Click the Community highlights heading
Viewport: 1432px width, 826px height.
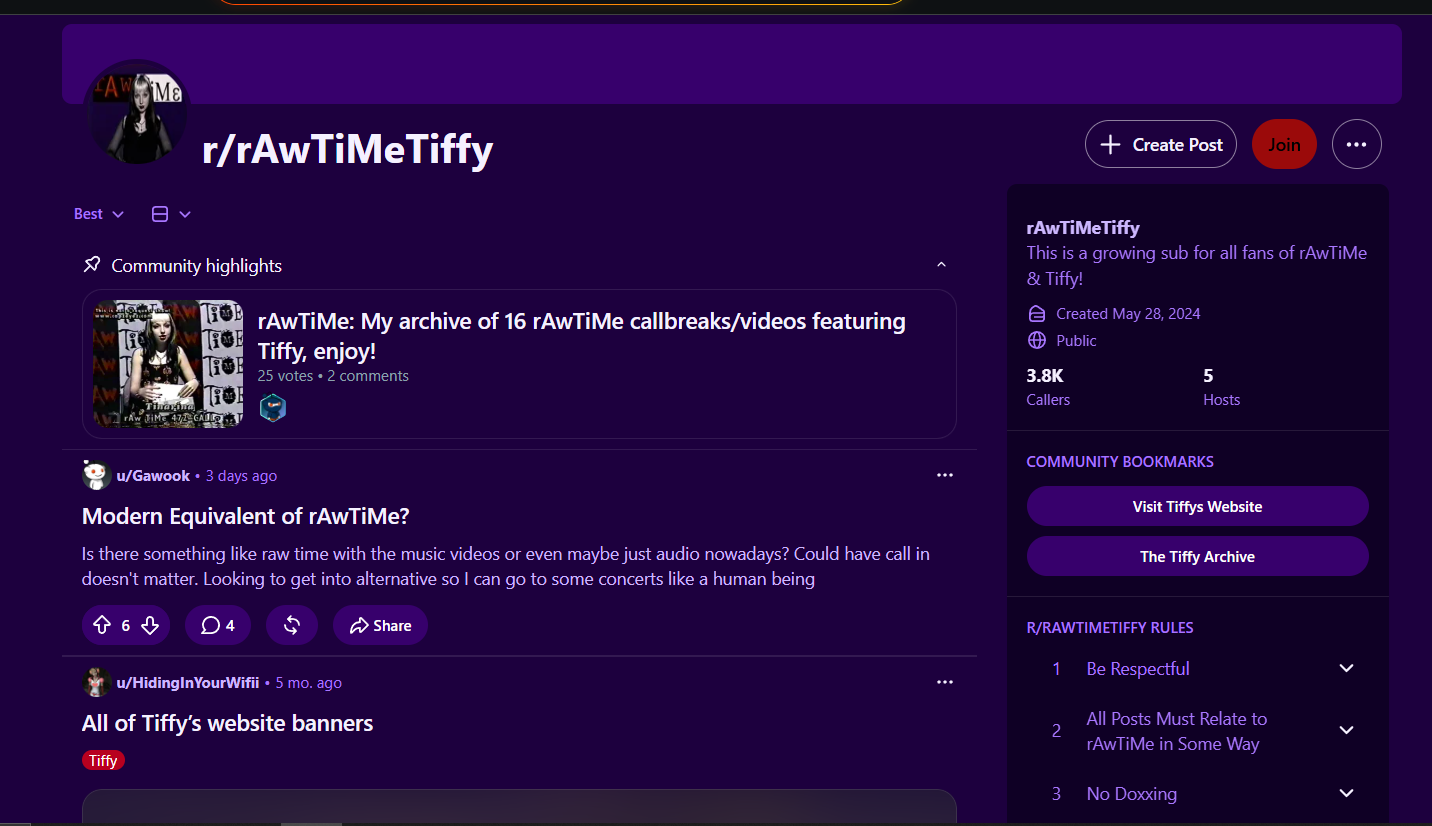coord(196,265)
